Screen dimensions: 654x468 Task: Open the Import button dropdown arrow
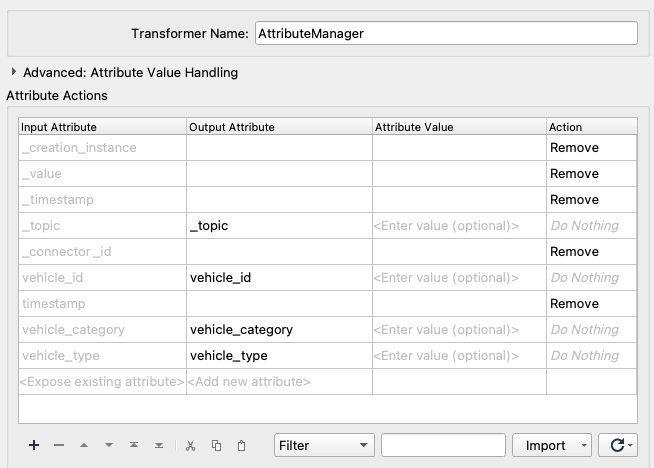click(x=584, y=445)
